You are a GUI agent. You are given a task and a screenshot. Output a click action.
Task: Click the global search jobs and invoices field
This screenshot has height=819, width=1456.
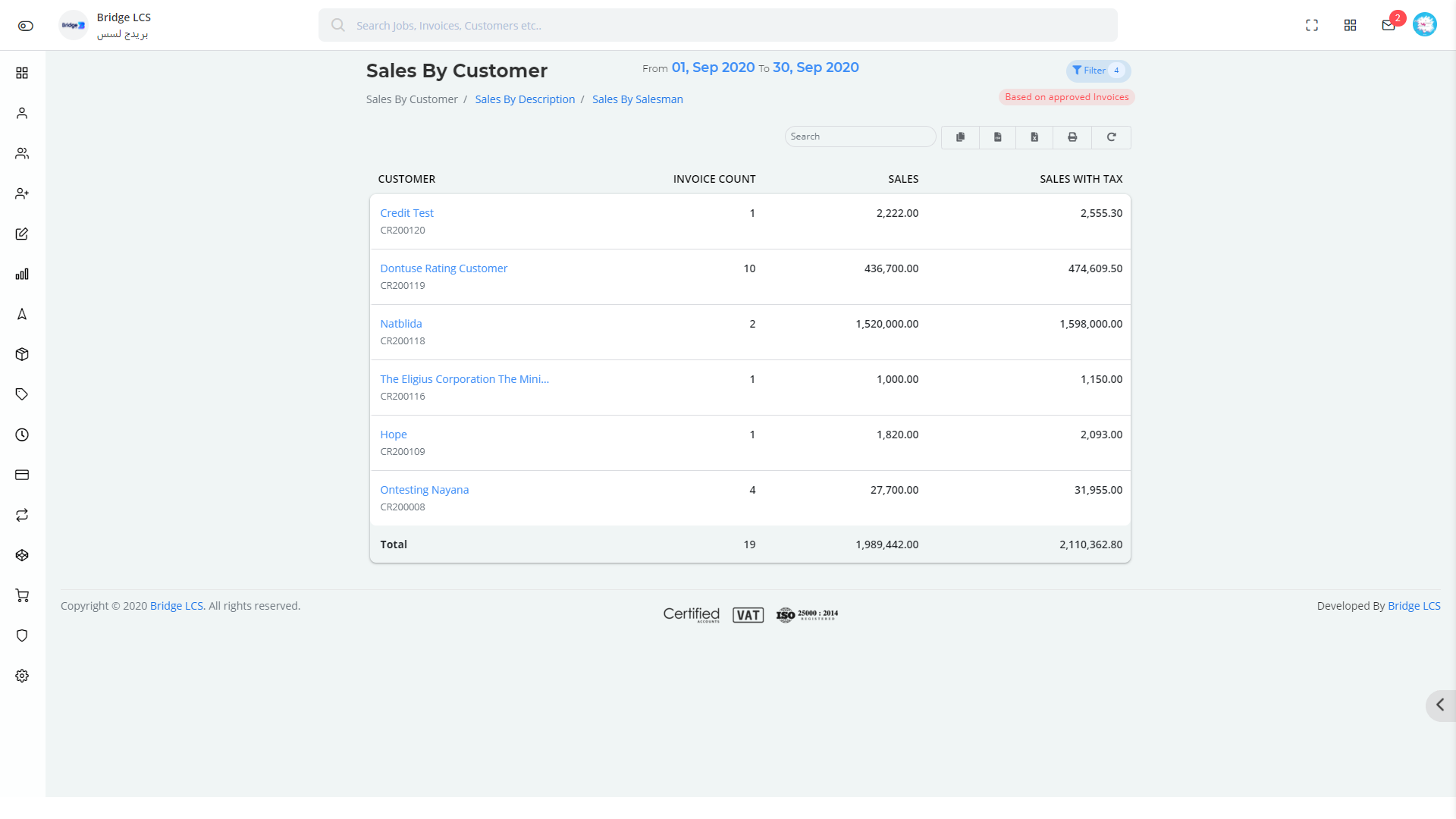(717, 25)
